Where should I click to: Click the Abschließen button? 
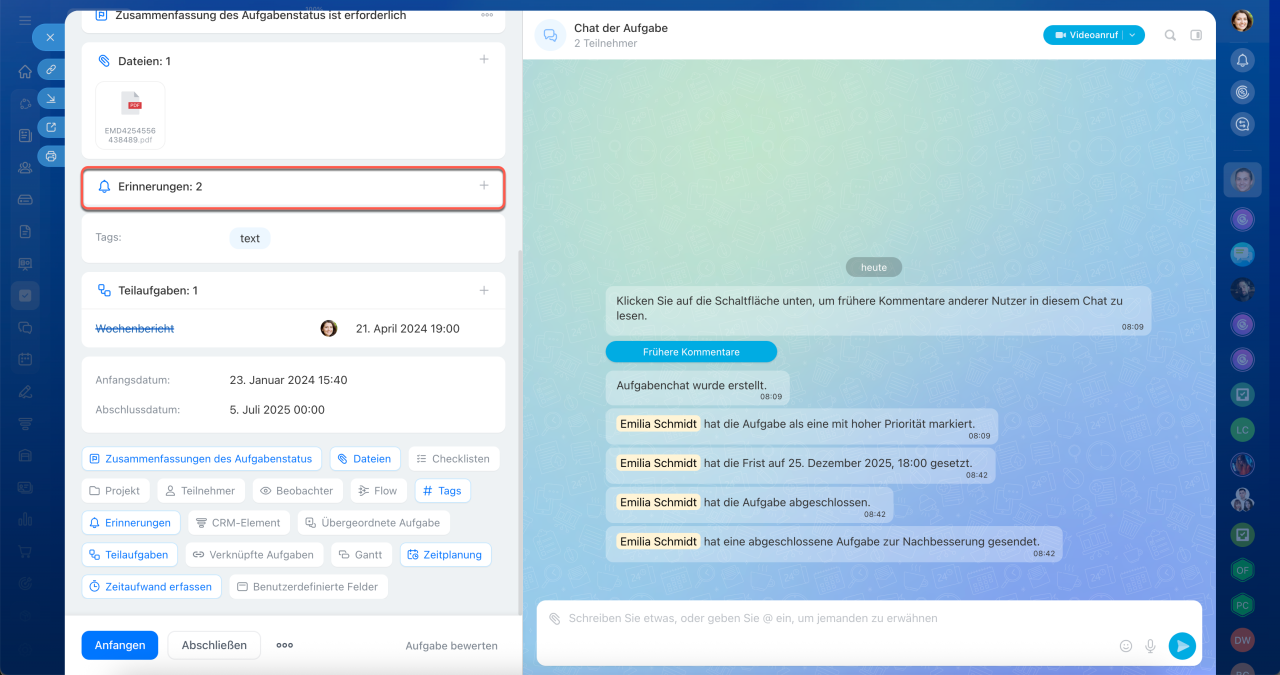tap(214, 645)
